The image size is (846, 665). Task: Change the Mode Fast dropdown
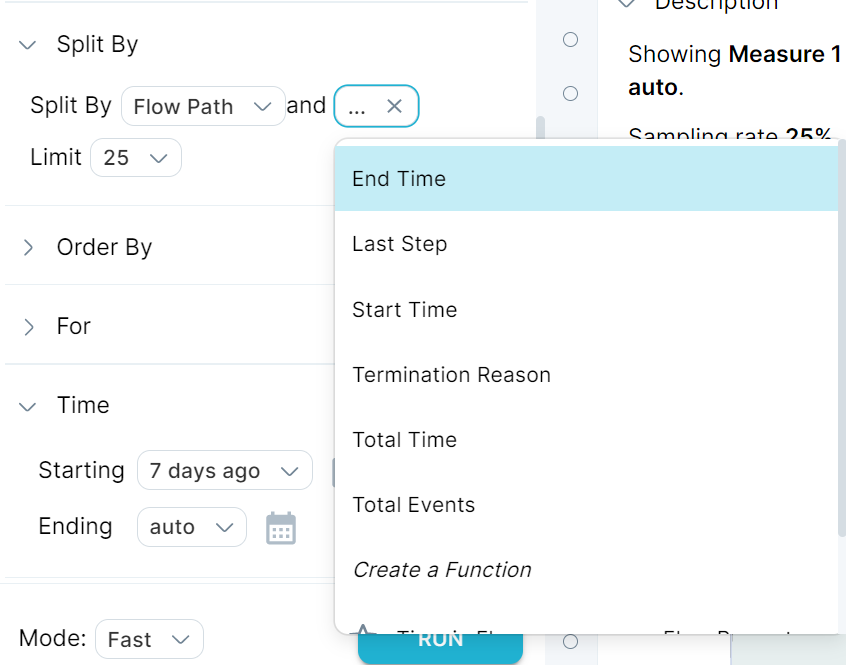click(x=149, y=639)
